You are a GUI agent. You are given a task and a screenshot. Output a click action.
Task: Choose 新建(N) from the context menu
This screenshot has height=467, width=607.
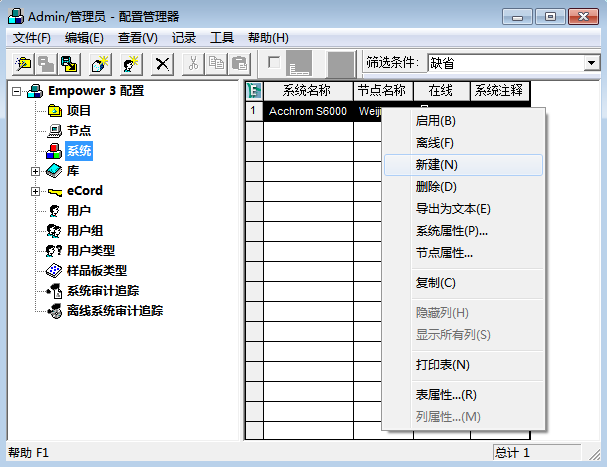tap(436, 165)
